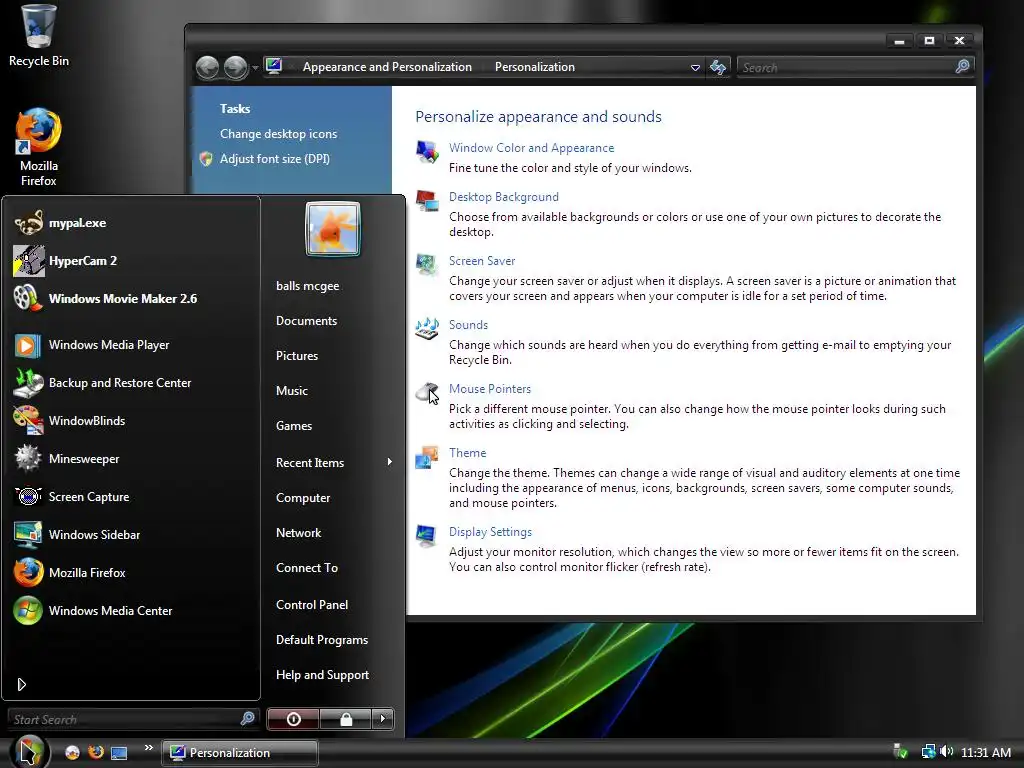Click the Forward navigation arrow button
This screenshot has width=1024, height=768.
click(x=236, y=67)
